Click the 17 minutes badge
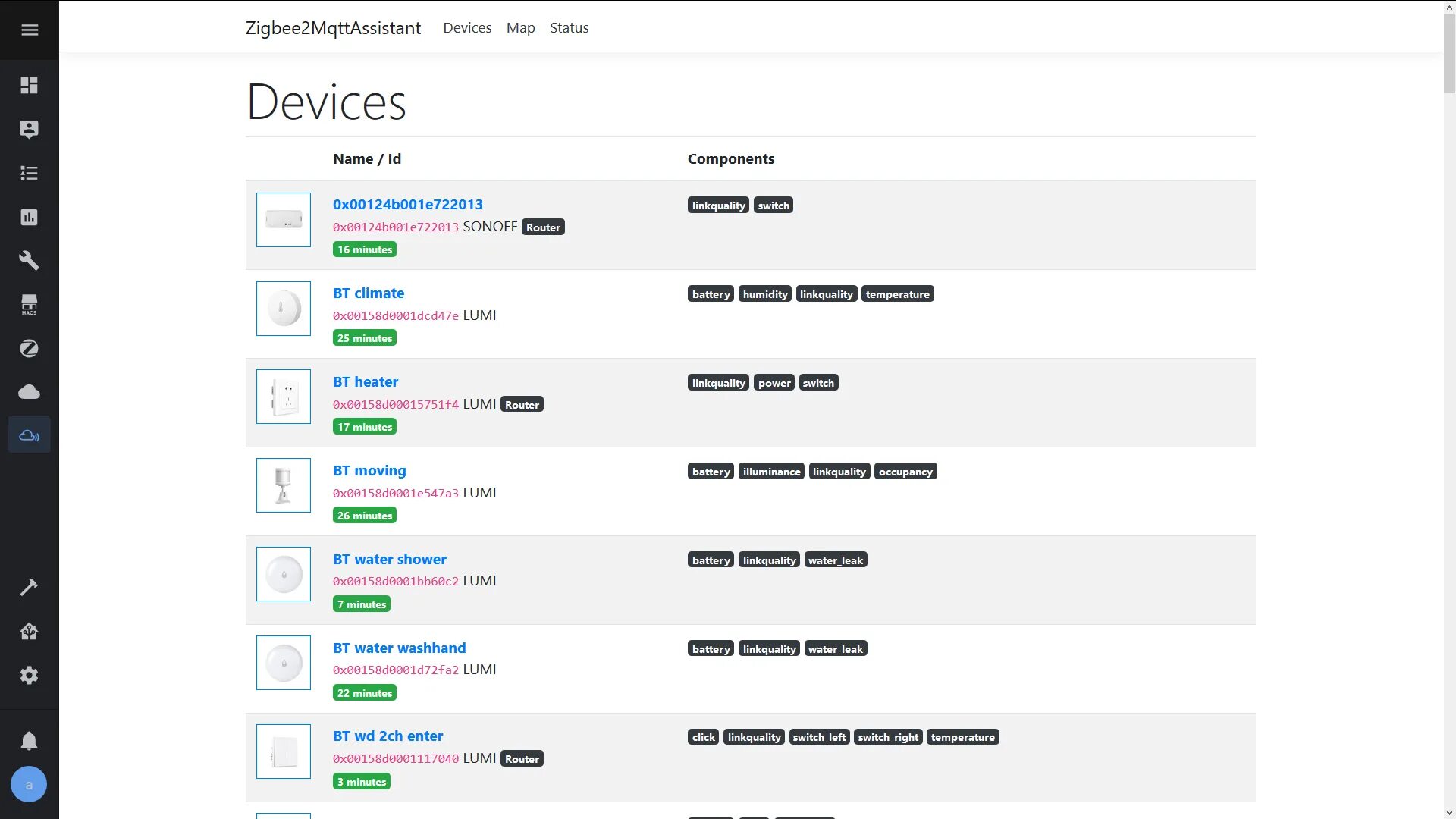Screen dimensions: 1456x819 (365, 427)
